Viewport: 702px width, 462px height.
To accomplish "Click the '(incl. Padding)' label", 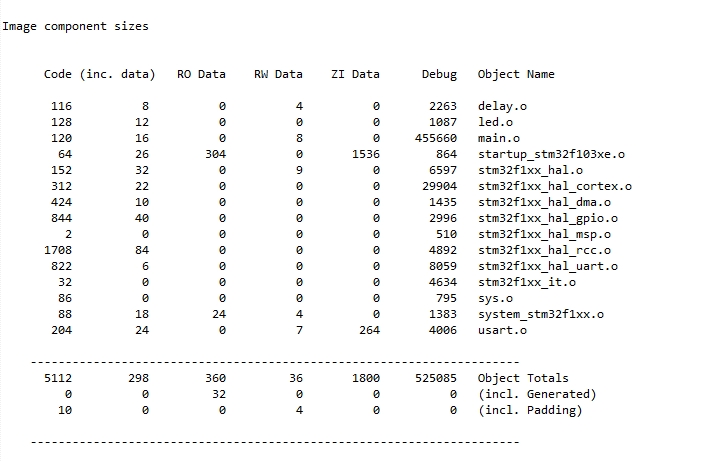I will (530, 410).
